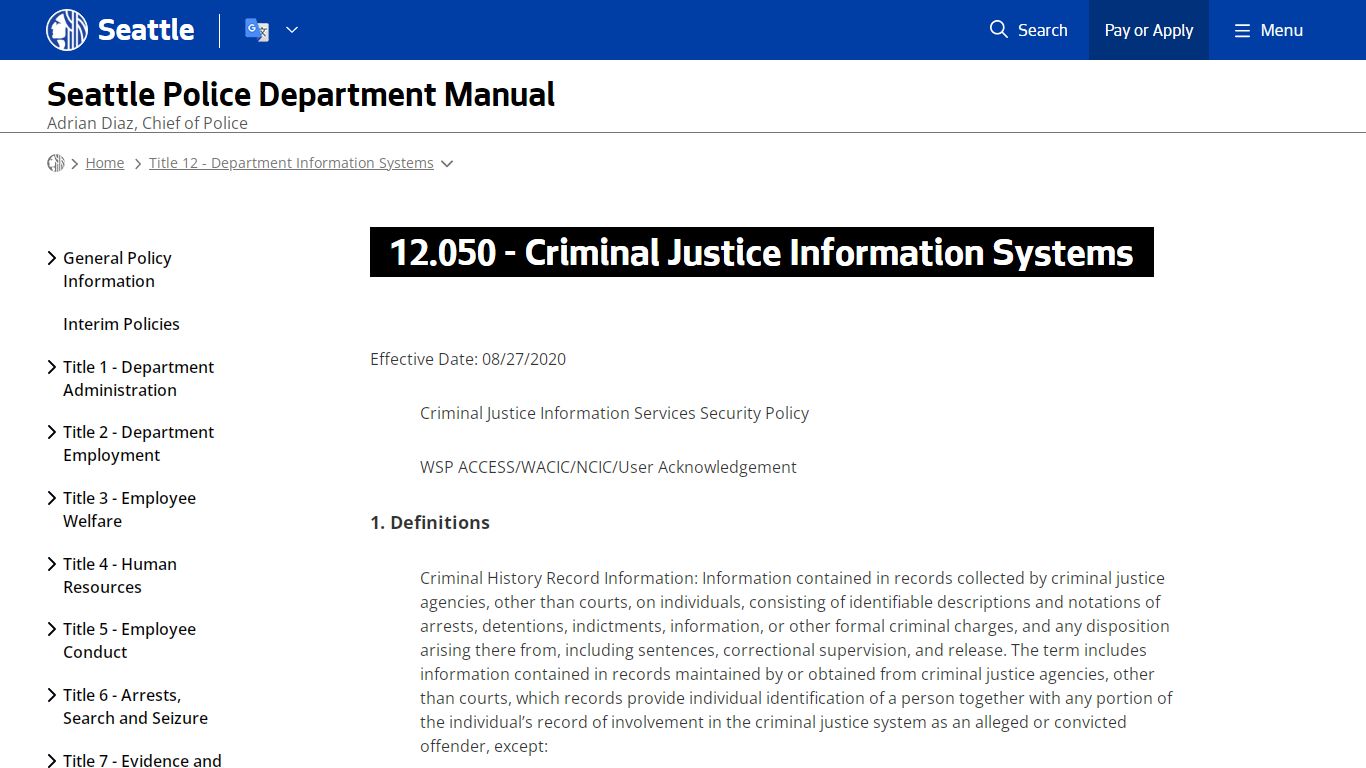Expand Title 3 - Employee Welfare chevron
Screen dimensions: 1366x768
click(x=52, y=498)
